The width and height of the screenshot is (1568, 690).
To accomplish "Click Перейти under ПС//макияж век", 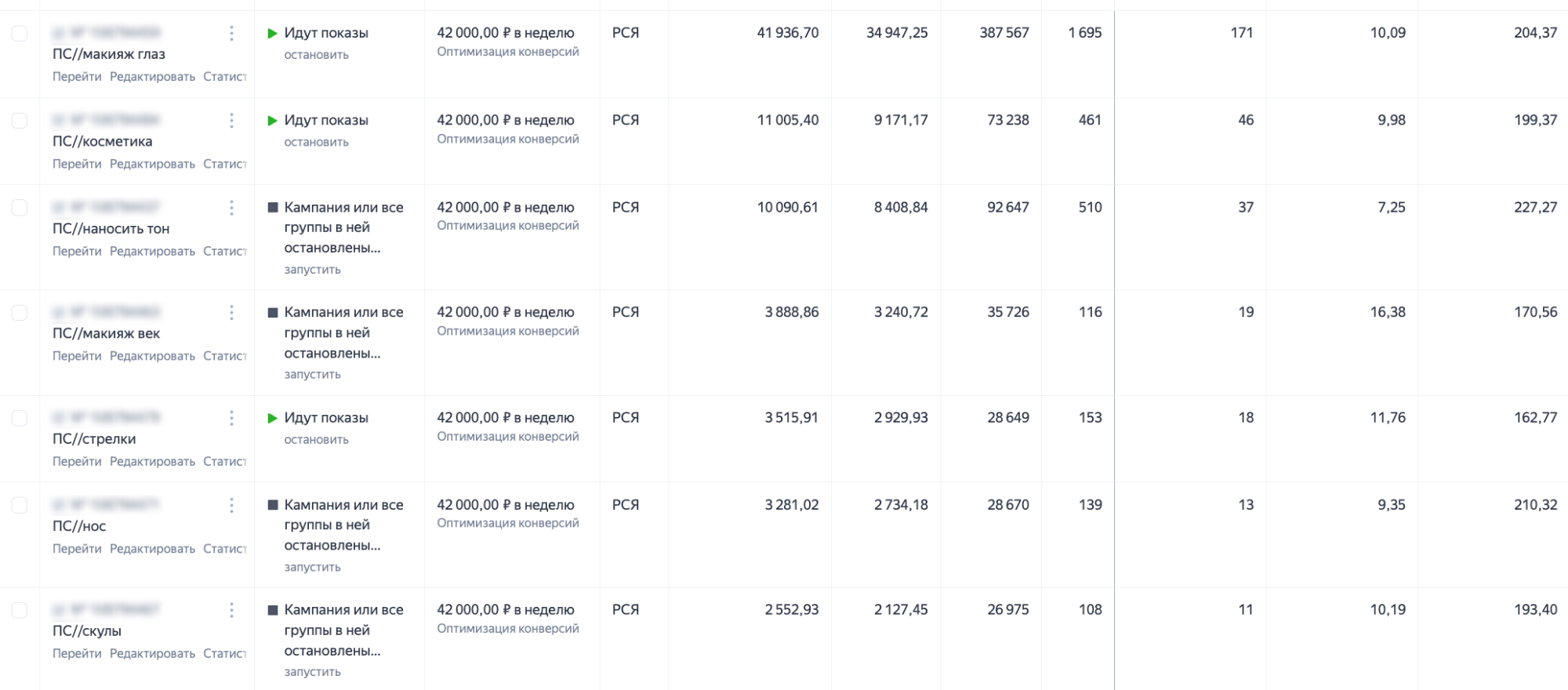I will pos(77,356).
